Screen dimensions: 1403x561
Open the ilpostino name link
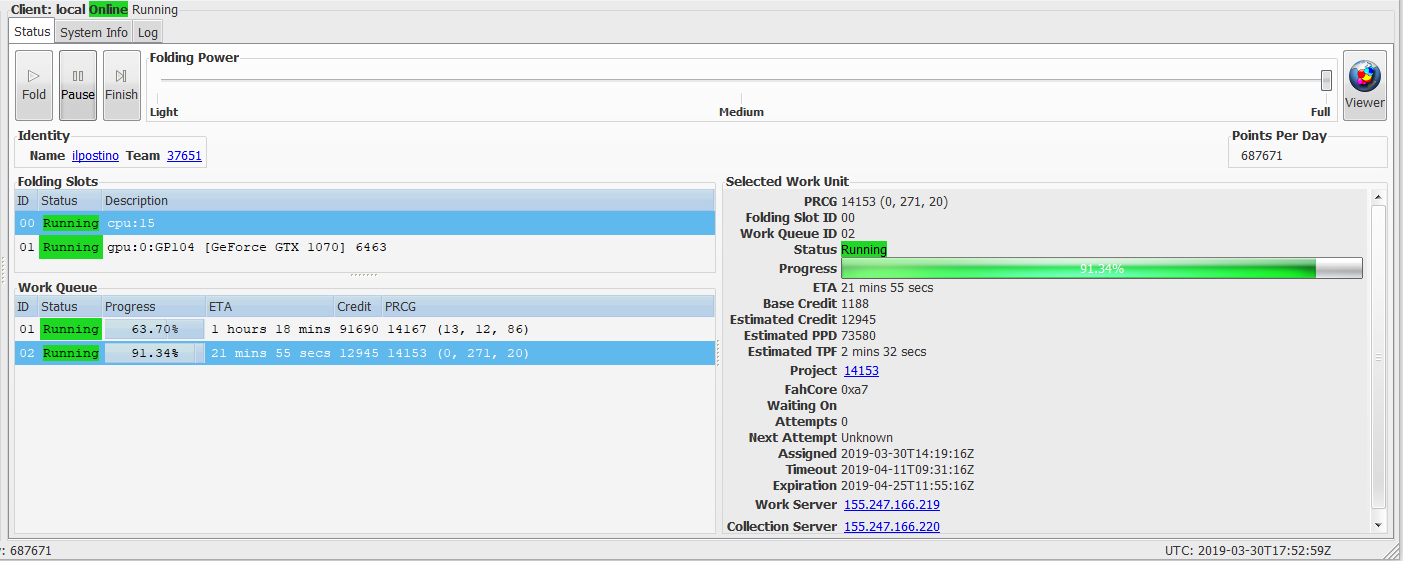96,156
